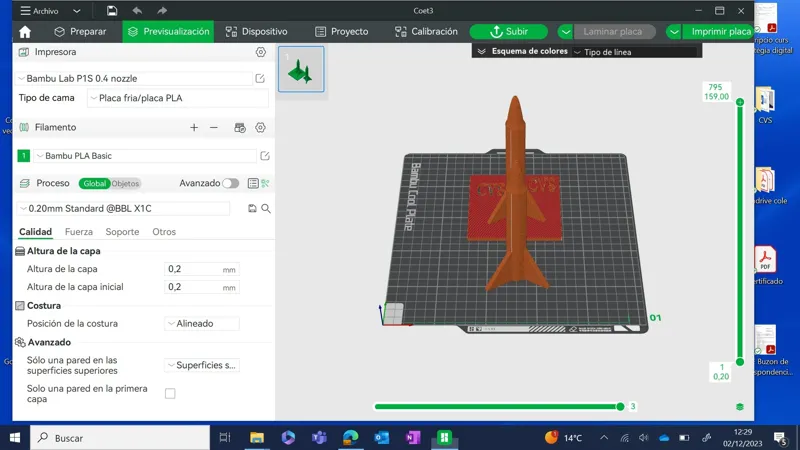800x450 pixels.
Task: Open filament settings gear icon
Action: pos(260,128)
